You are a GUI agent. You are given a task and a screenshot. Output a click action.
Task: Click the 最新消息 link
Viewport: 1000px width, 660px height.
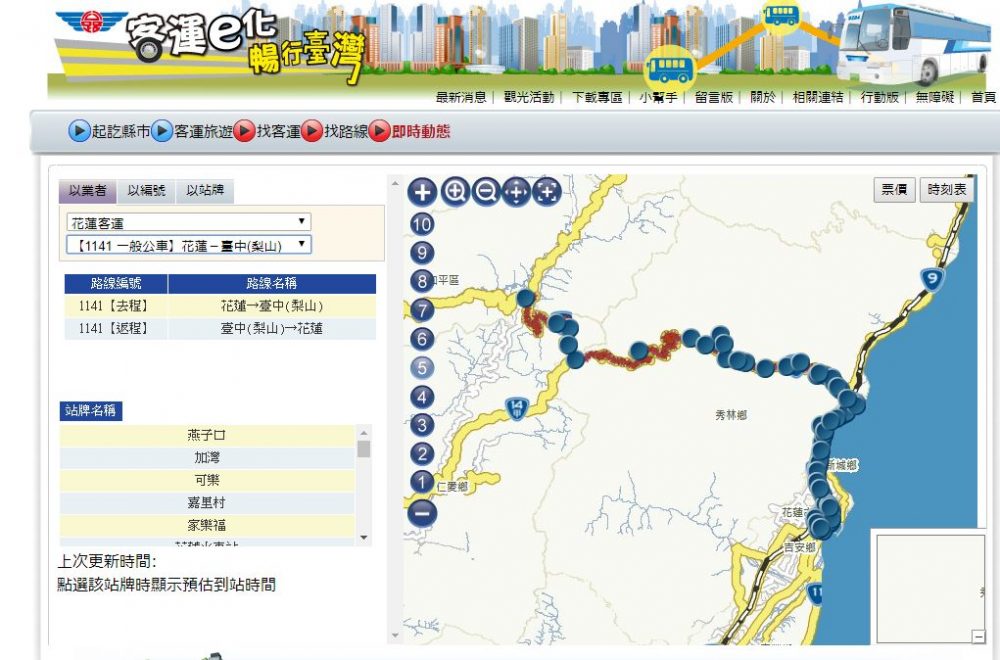461,97
